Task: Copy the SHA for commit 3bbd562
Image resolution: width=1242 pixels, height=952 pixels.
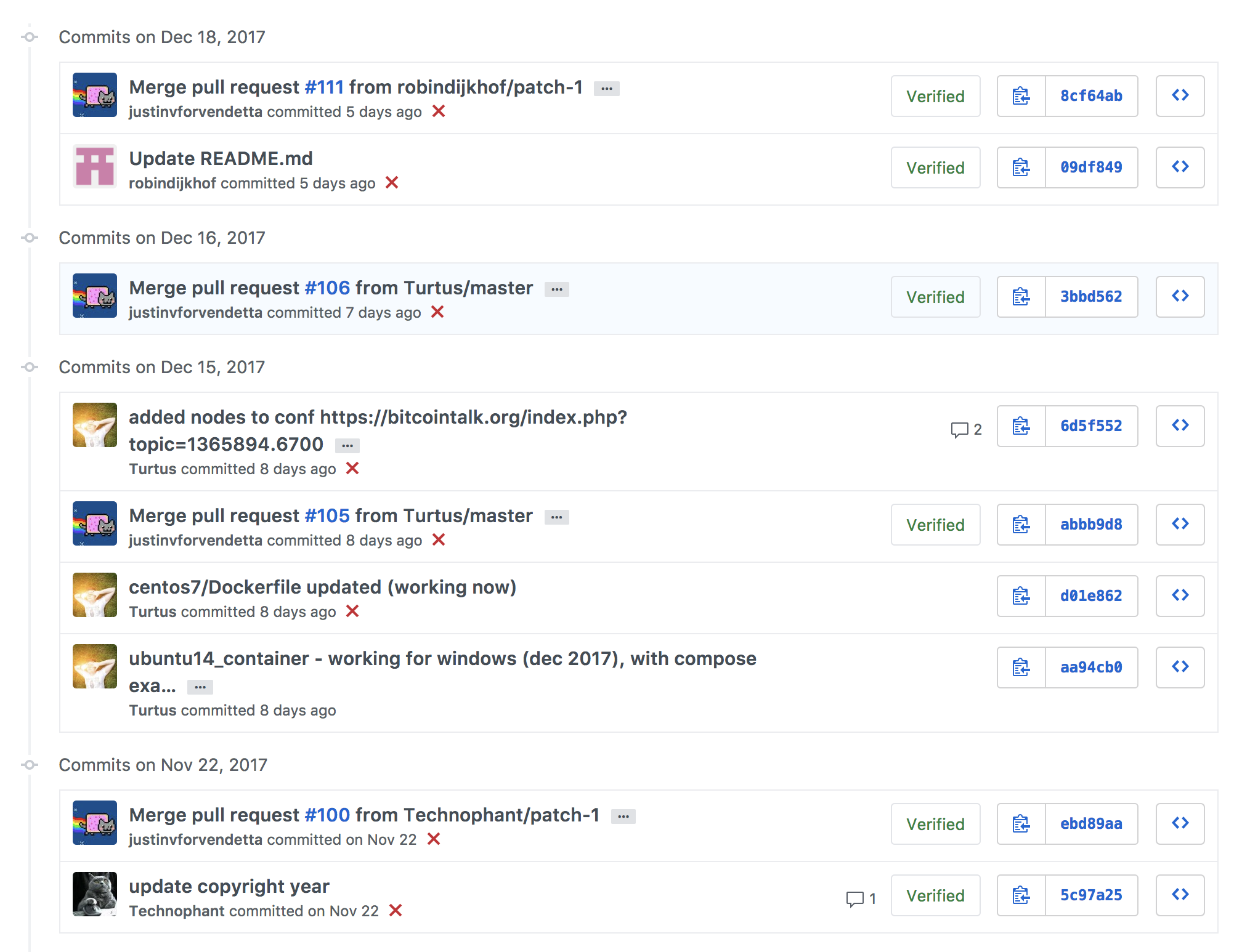Action: pyautogui.click(x=1020, y=297)
